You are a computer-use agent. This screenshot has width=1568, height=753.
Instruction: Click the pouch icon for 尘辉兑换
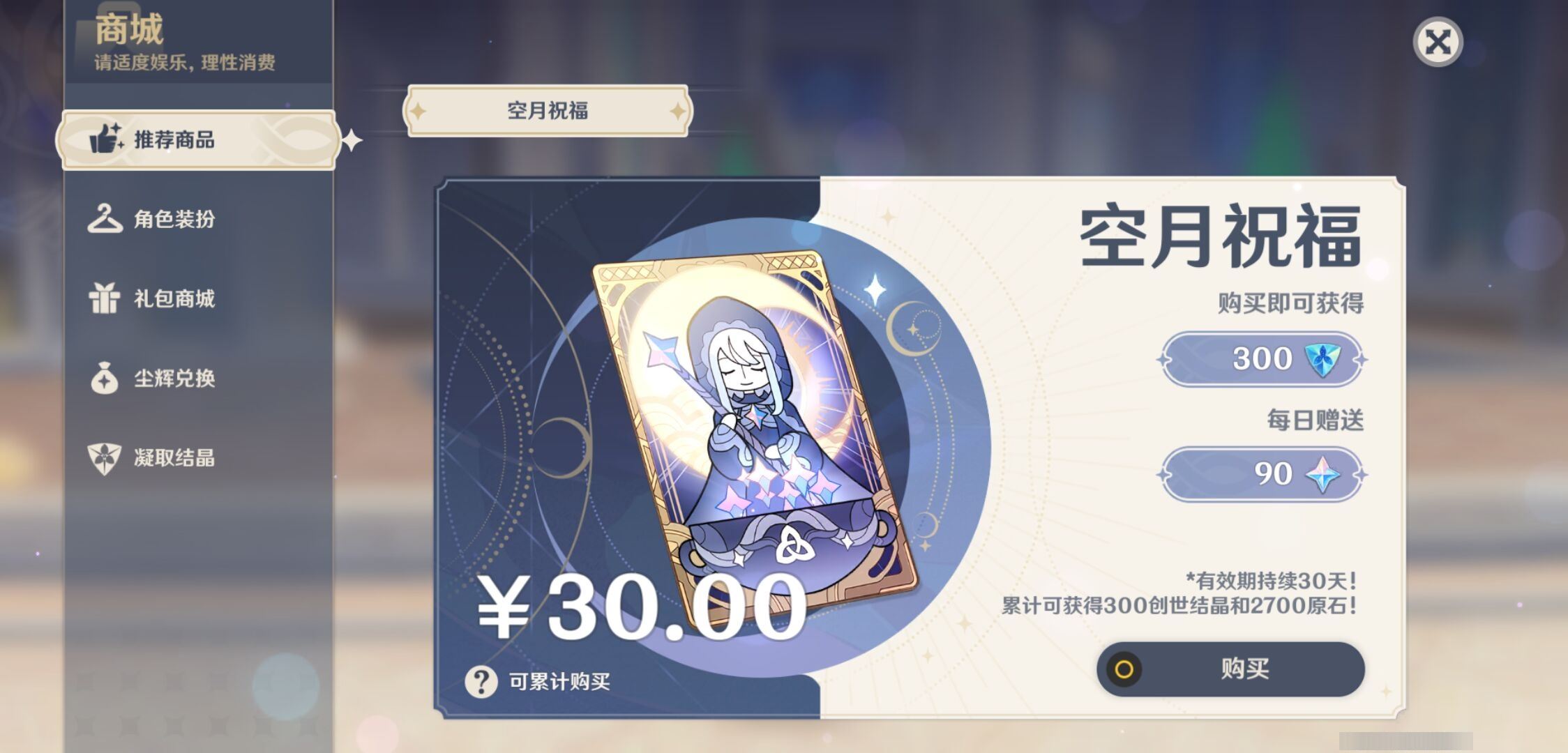[x=105, y=378]
